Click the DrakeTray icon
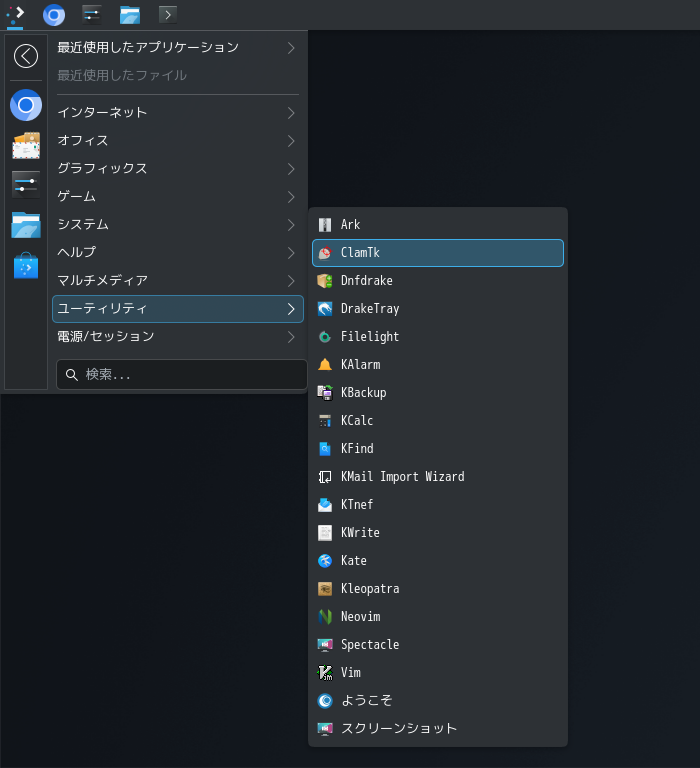Viewport: 700px width, 768px height. [x=325, y=309]
